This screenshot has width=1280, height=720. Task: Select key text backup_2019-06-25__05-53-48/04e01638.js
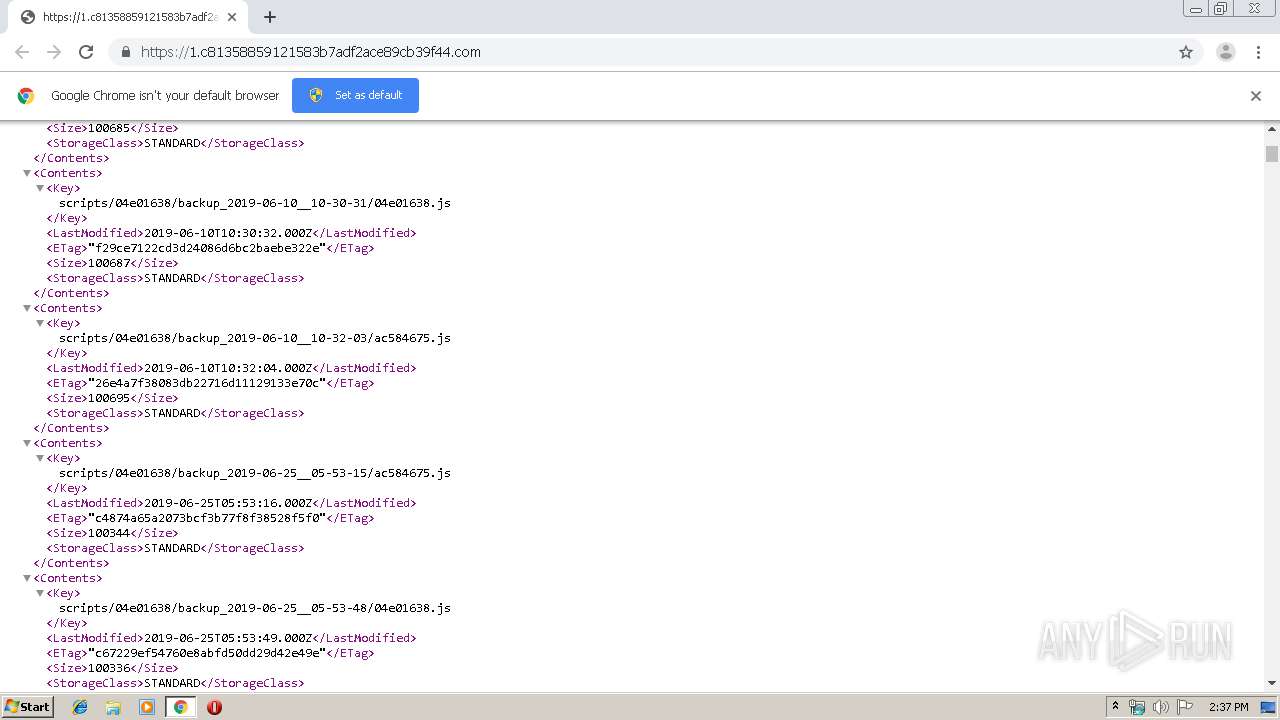coord(313,608)
